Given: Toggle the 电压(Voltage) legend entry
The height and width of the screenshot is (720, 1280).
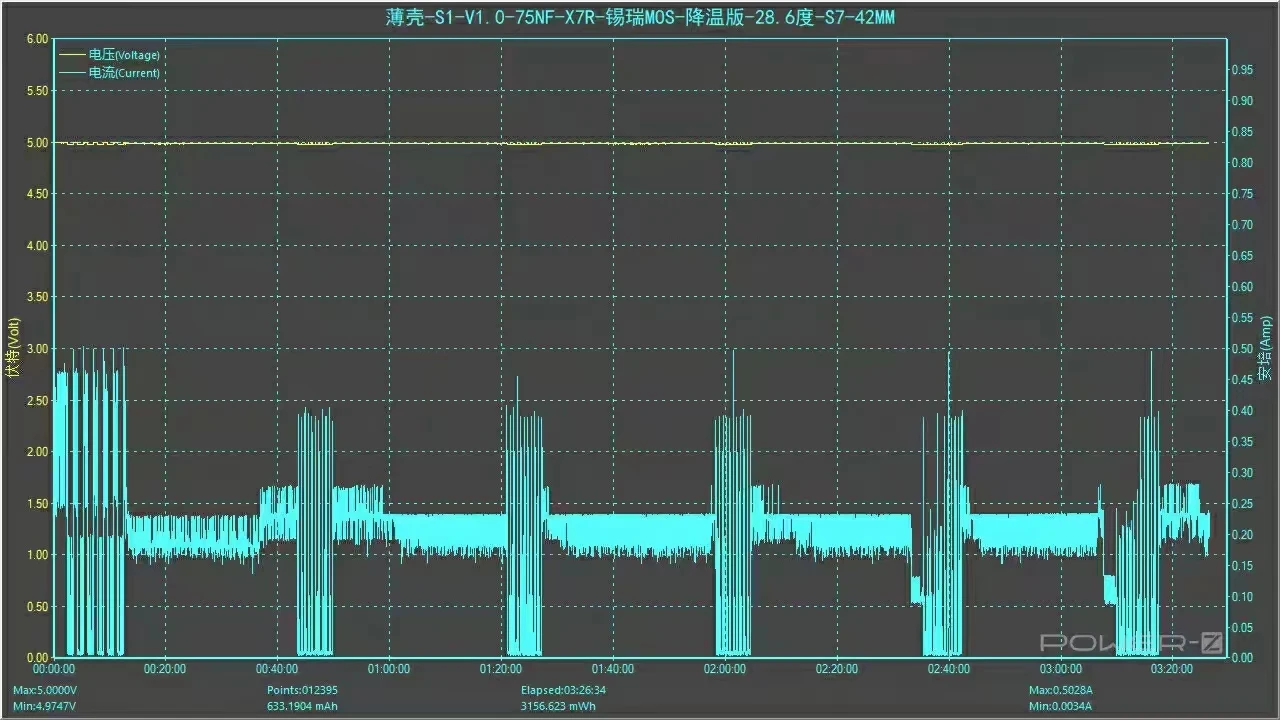Looking at the screenshot, I should [x=124, y=55].
